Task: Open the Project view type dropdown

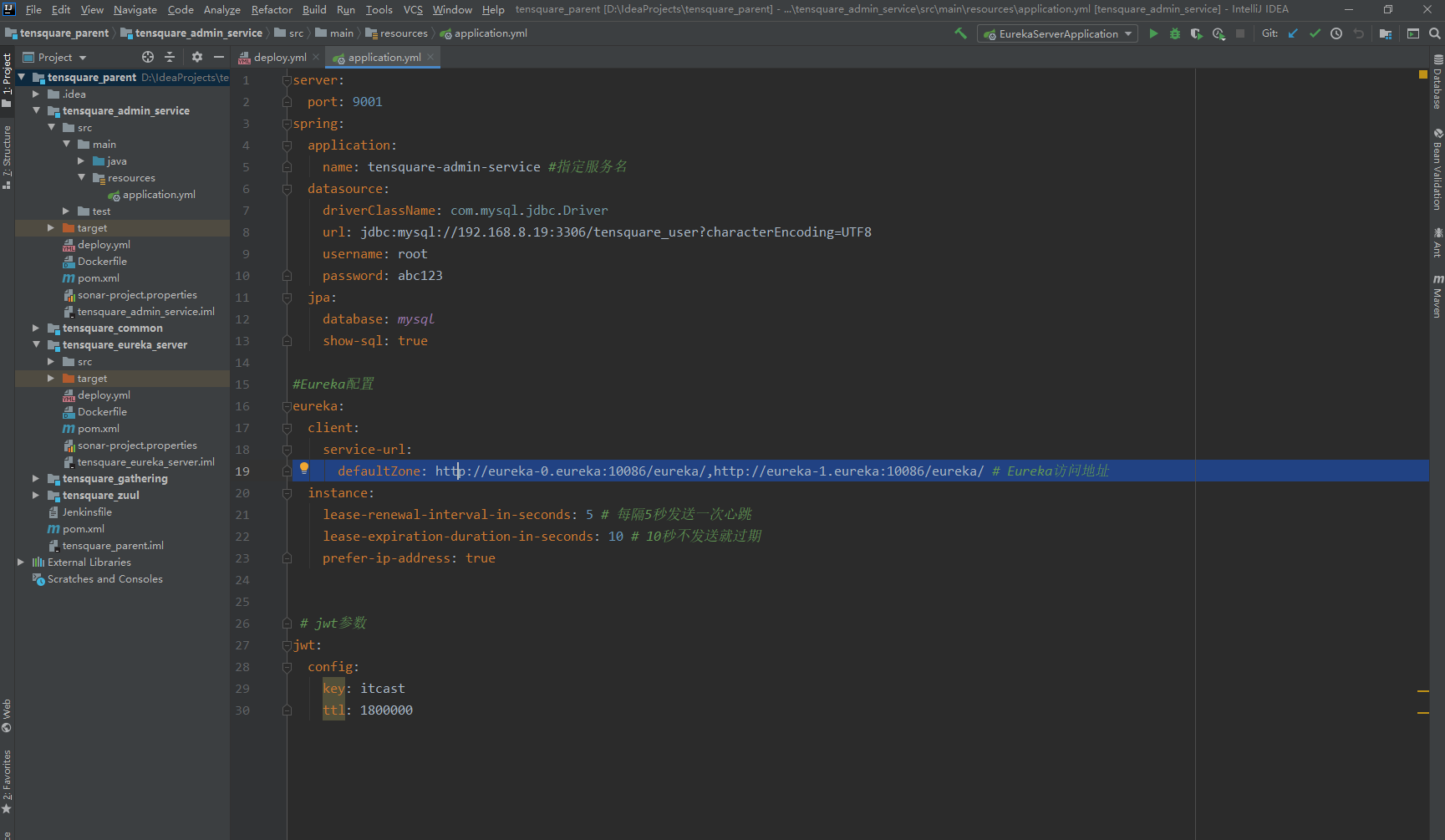Action: point(54,57)
